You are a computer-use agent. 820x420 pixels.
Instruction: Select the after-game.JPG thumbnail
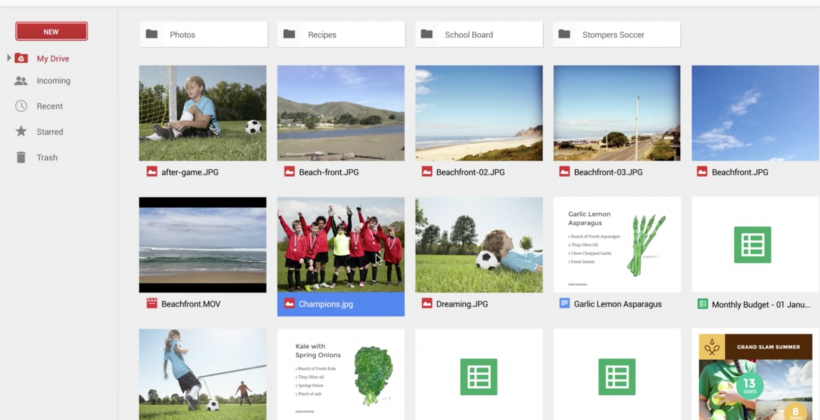tap(202, 113)
